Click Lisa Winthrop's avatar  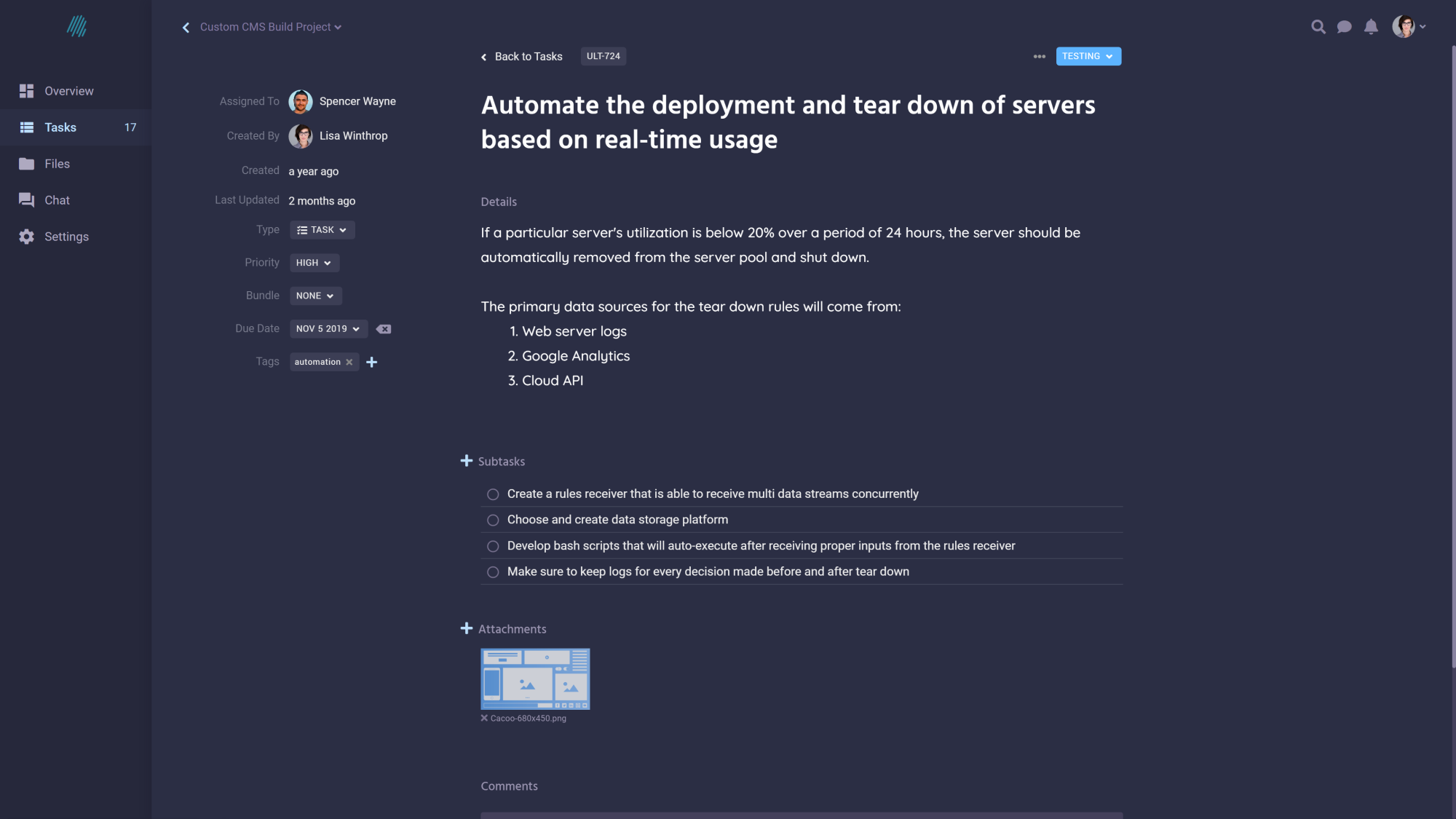(x=301, y=136)
